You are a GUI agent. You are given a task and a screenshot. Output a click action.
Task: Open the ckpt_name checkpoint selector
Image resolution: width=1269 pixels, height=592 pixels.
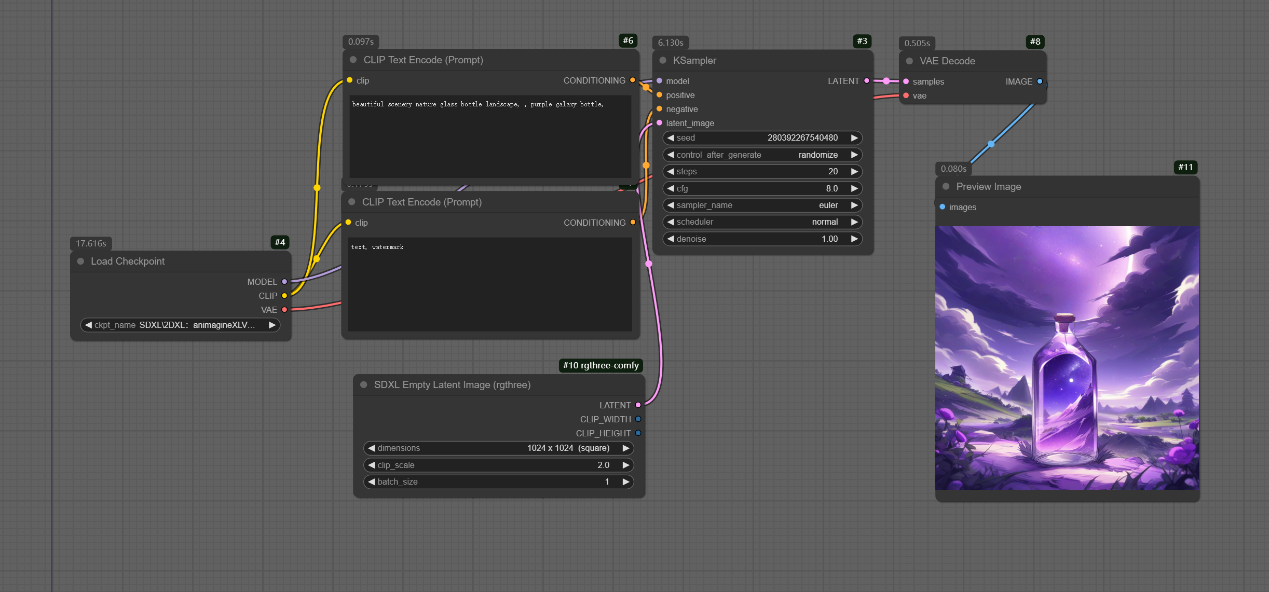click(180, 325)
